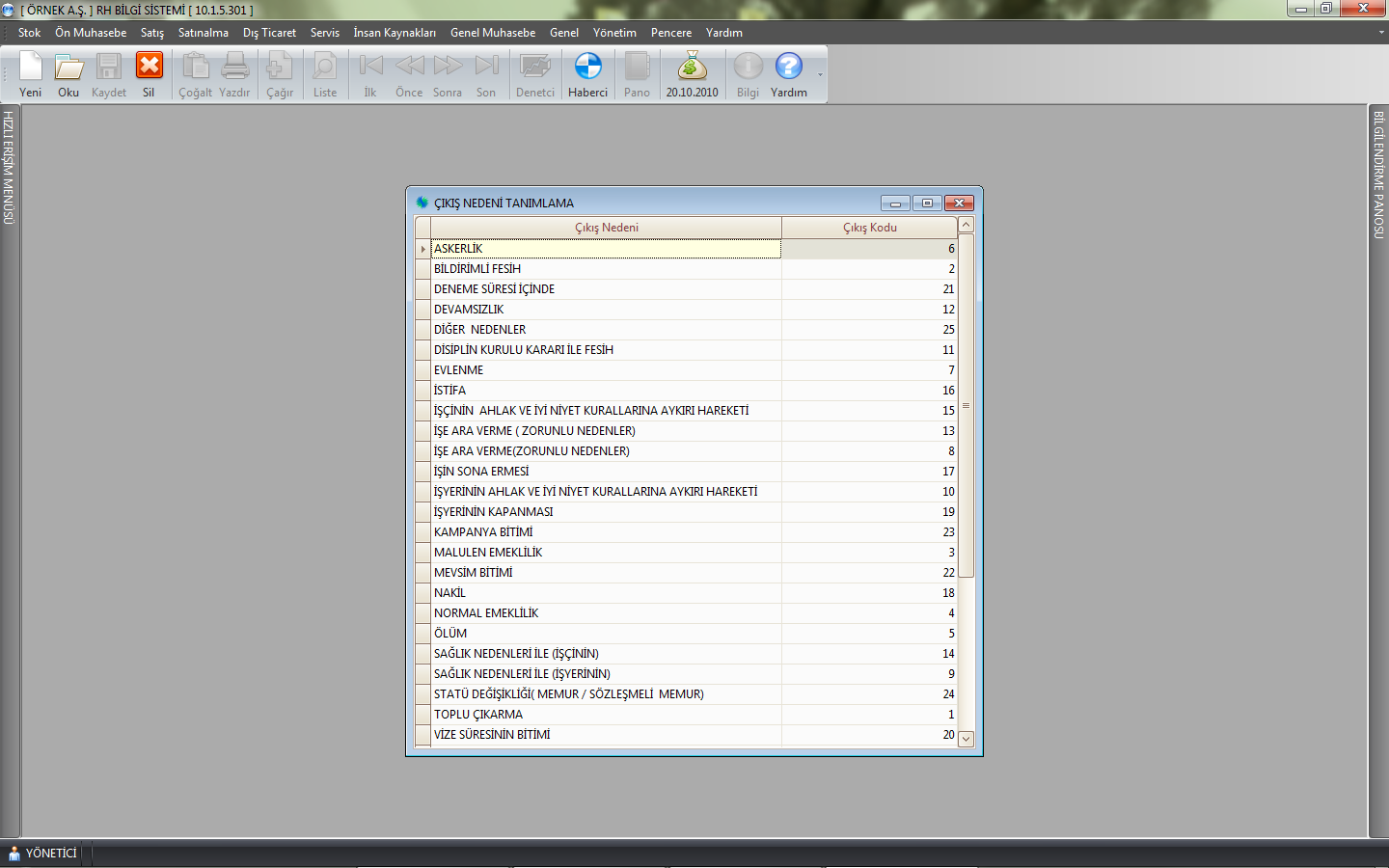1389x868 pixels.
Task: Click the Kaydet save icon
Action: point(109,74)
